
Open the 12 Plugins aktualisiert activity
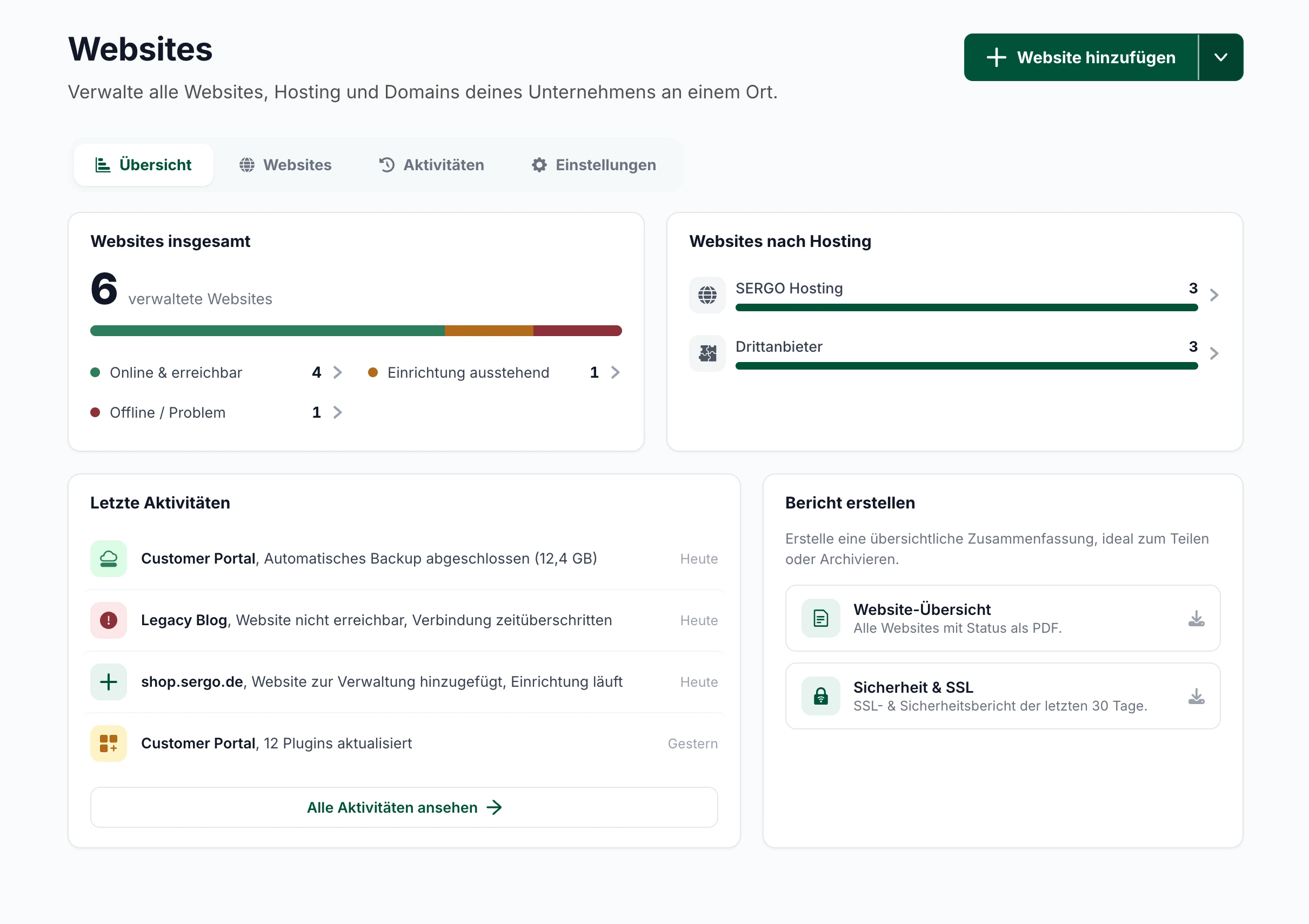pos(404,744)
